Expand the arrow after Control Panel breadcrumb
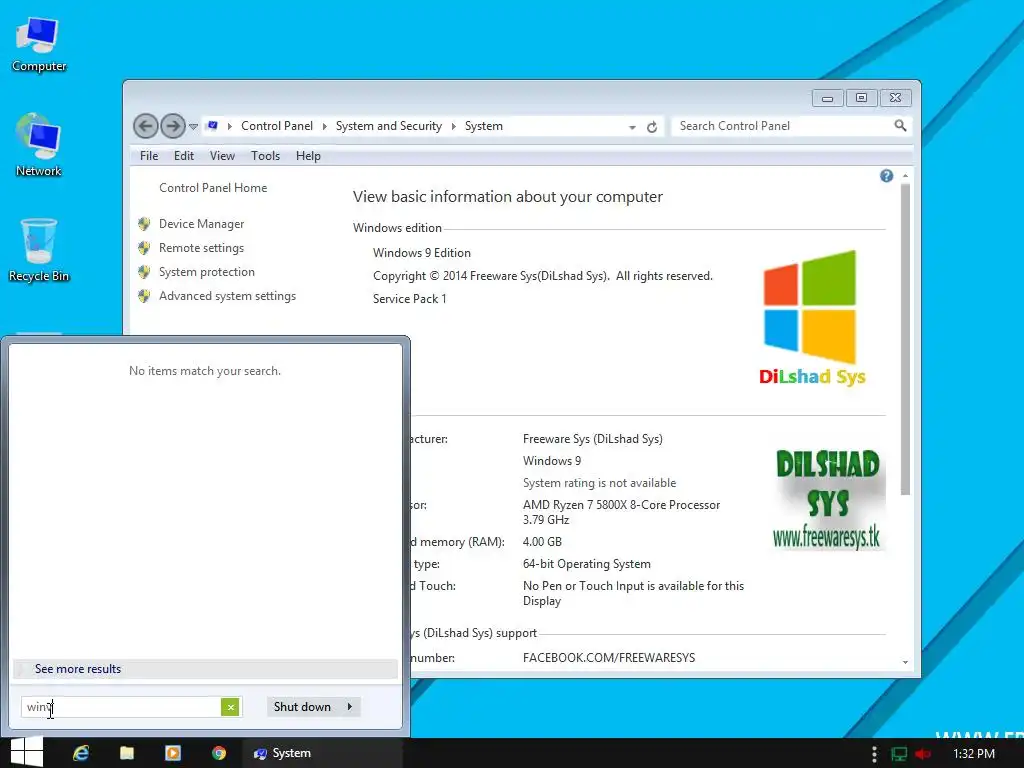 [325, 126]
